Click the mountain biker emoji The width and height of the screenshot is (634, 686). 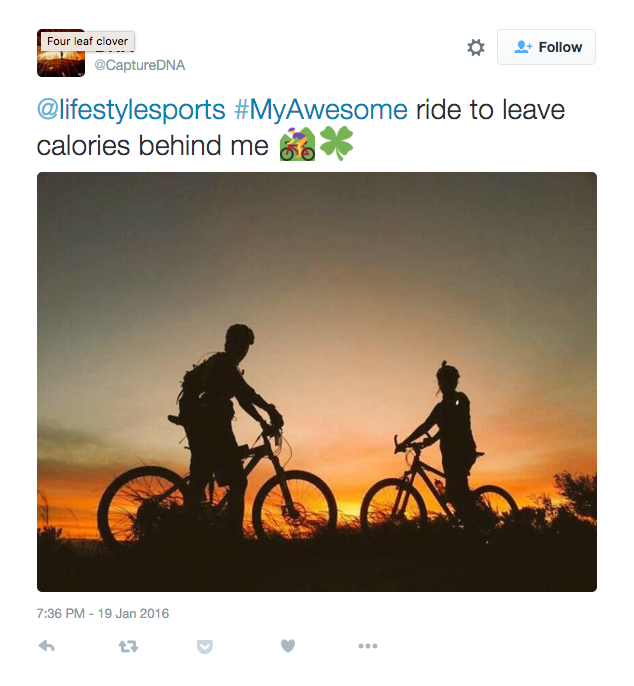coord(297,144)
